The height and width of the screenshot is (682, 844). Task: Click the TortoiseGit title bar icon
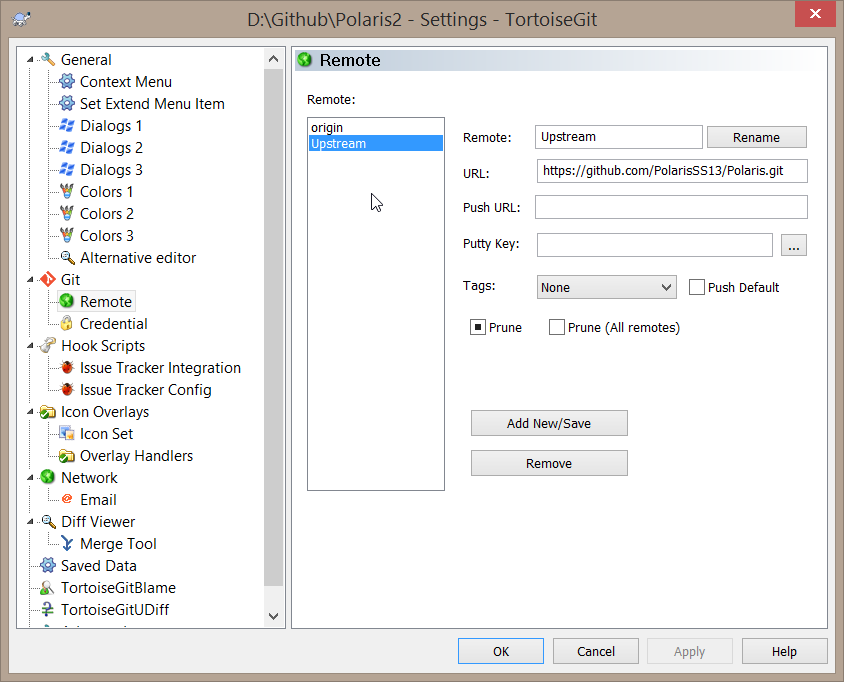pyautogui.click(x=22, y=19)
